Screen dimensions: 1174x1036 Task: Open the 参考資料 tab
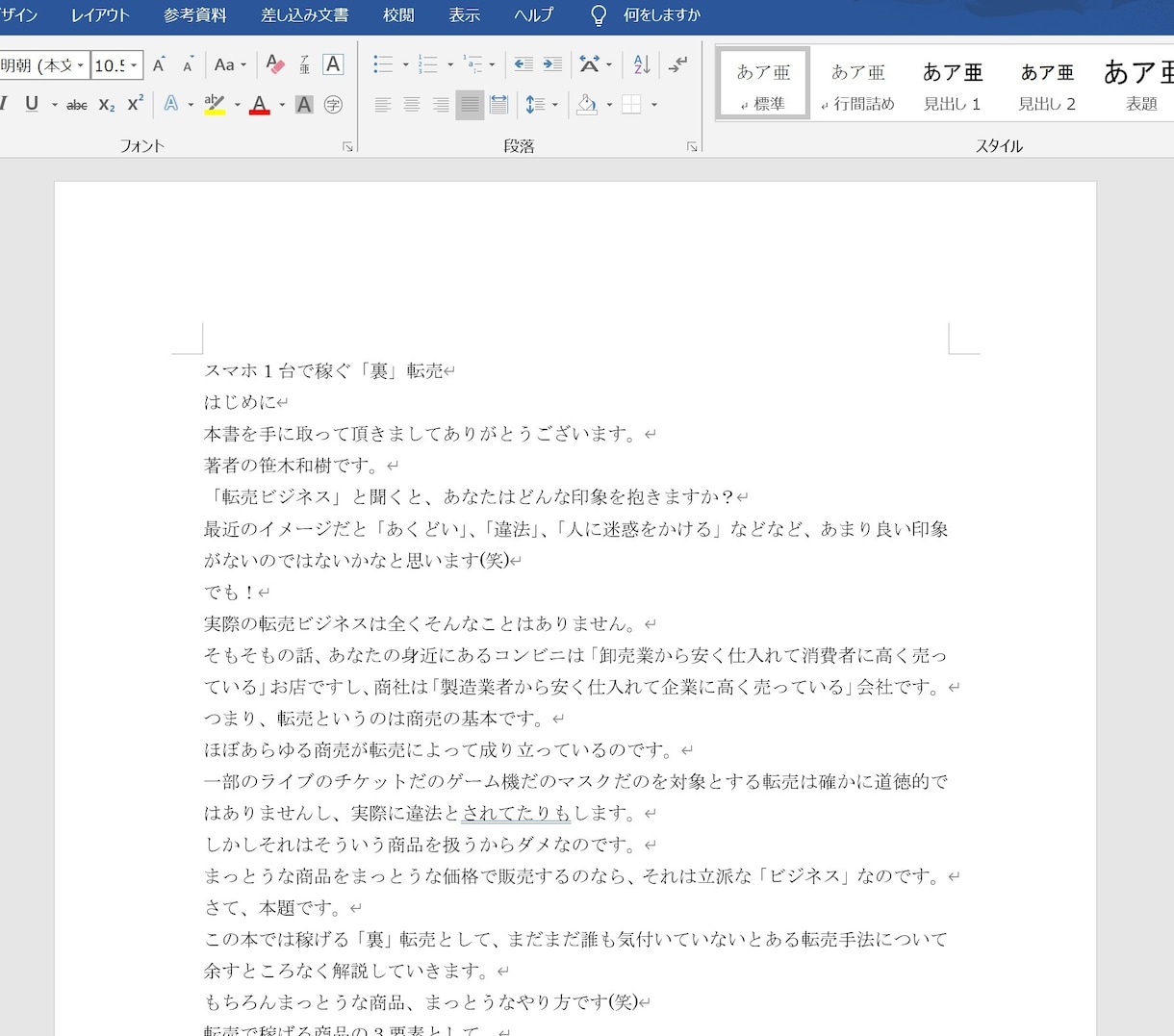(195, 15)
